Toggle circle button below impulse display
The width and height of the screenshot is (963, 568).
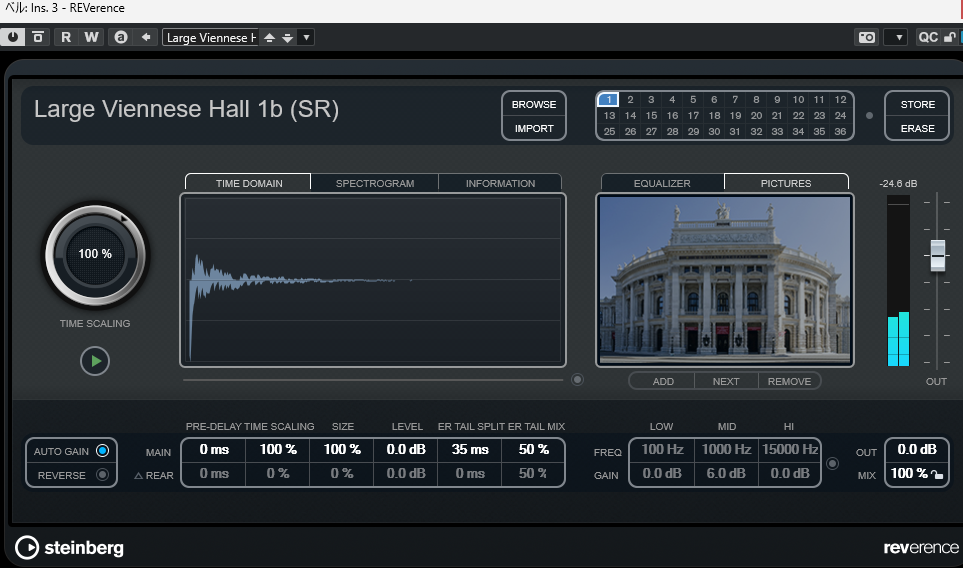[x=577, y=379]
